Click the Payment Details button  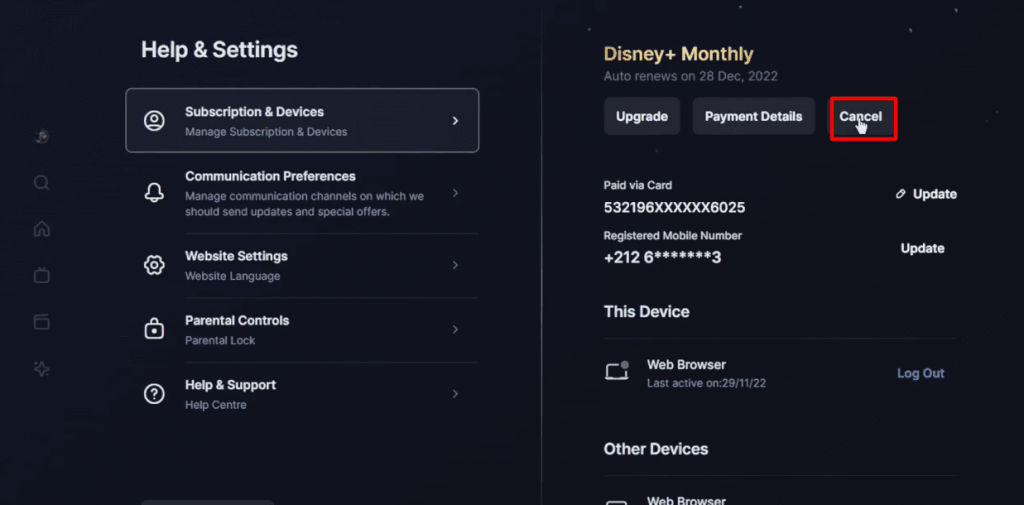pos(754,116)
